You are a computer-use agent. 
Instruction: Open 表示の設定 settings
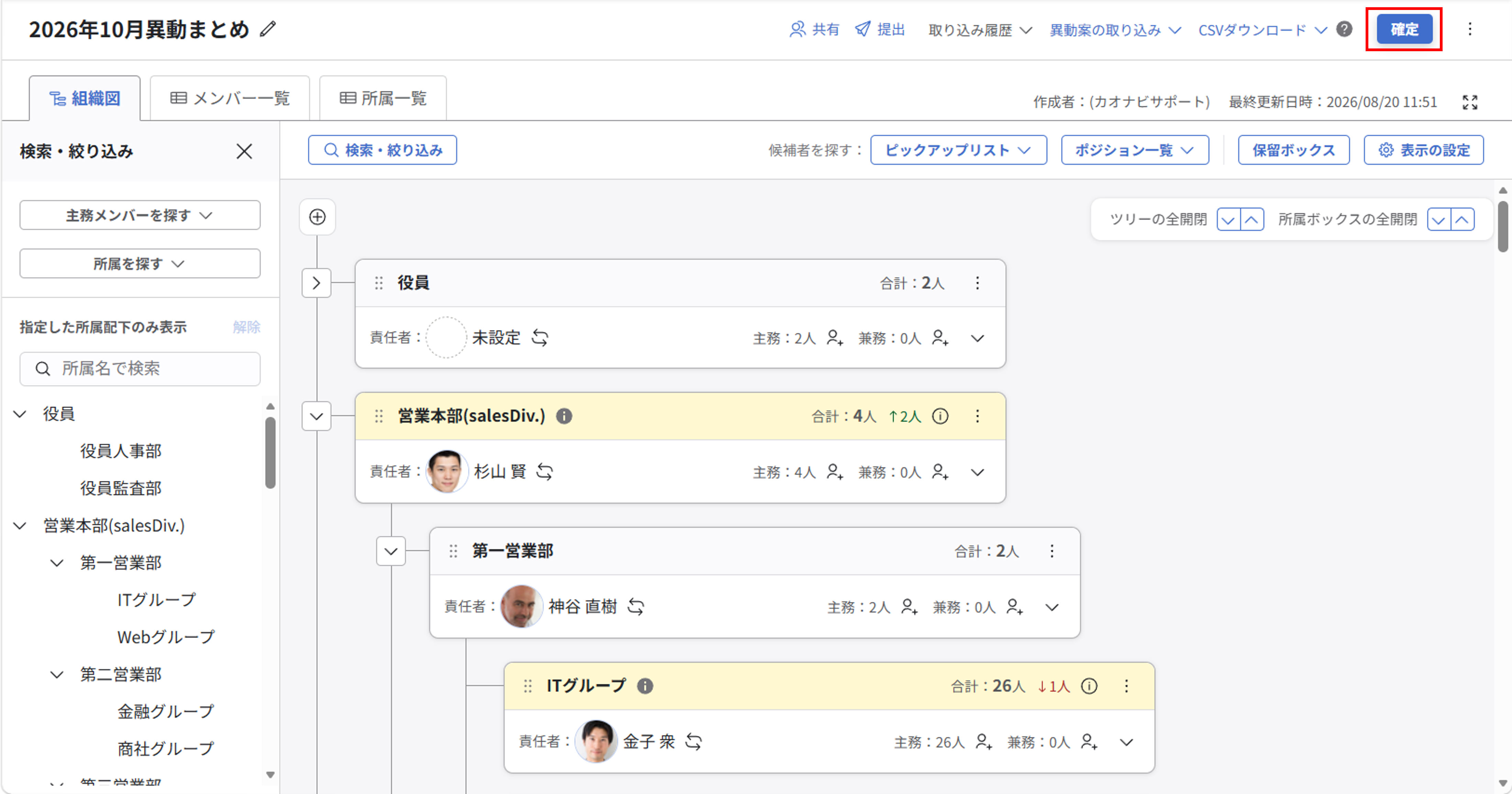coord(1423,150)
